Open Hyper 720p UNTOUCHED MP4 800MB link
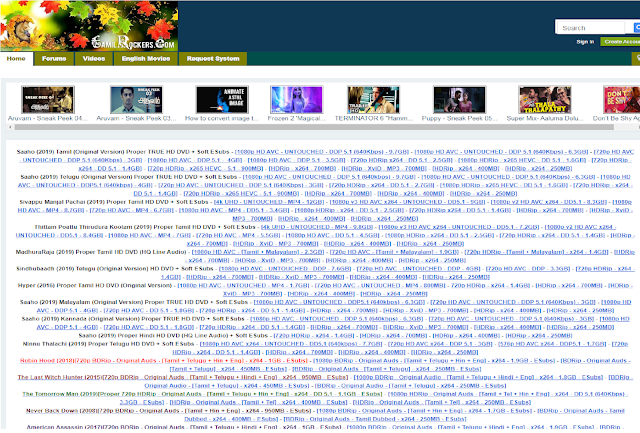The image size is (640, 433). coord(380,286)
